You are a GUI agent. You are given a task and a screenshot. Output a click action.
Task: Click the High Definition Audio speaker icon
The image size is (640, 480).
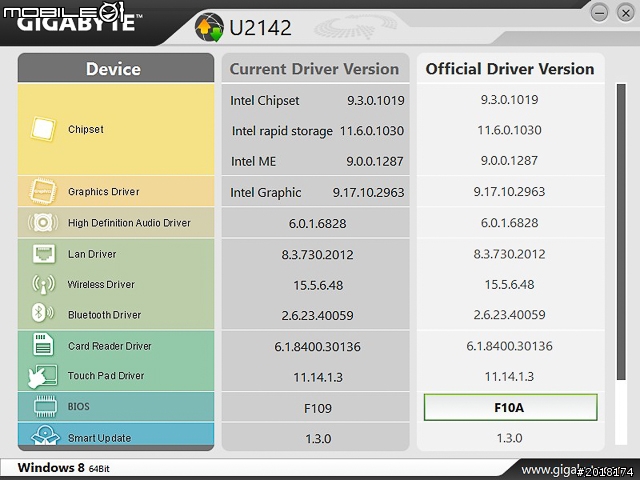tap(43, 222)
